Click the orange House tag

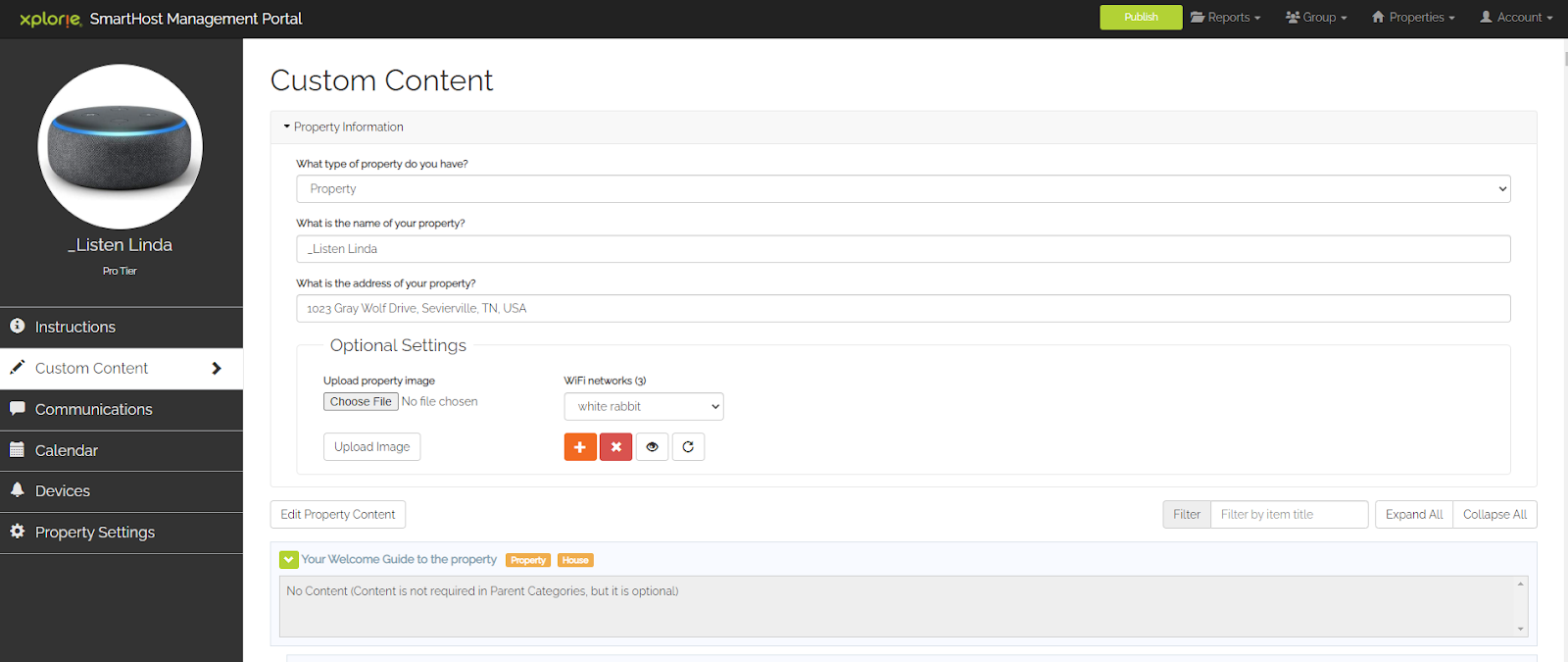click(575, 560)
